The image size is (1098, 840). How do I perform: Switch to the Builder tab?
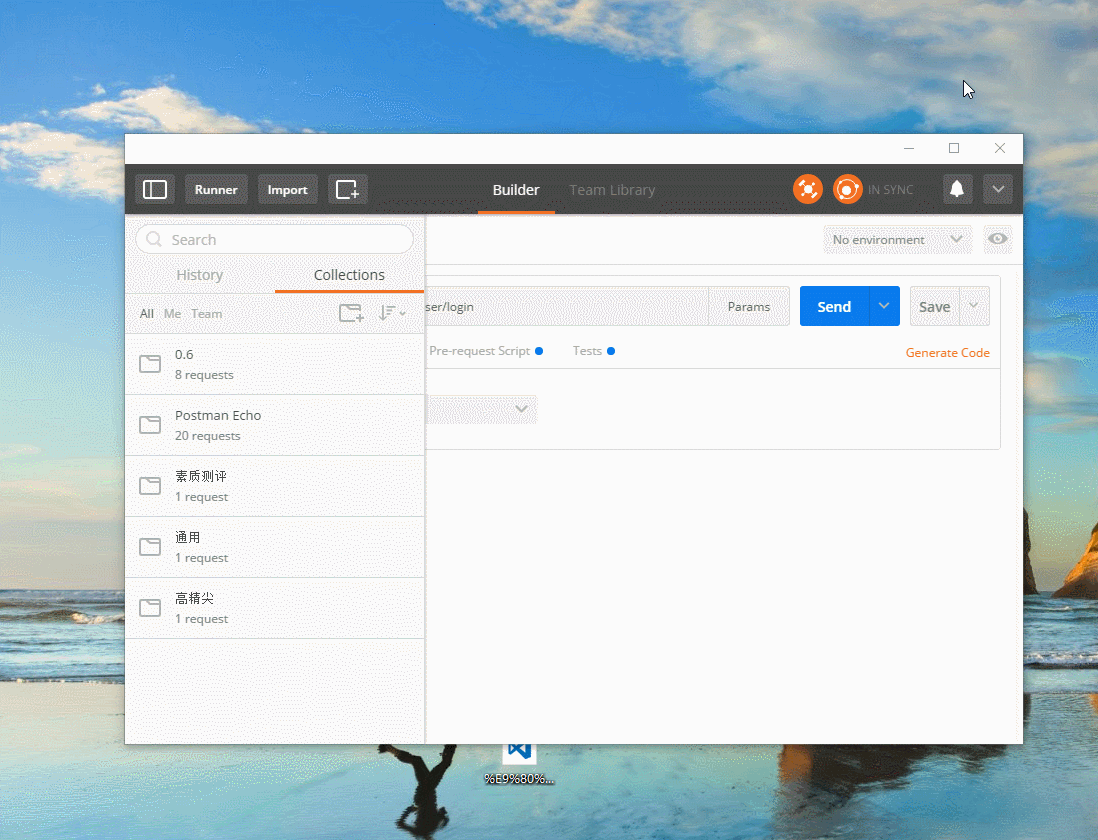516,190
